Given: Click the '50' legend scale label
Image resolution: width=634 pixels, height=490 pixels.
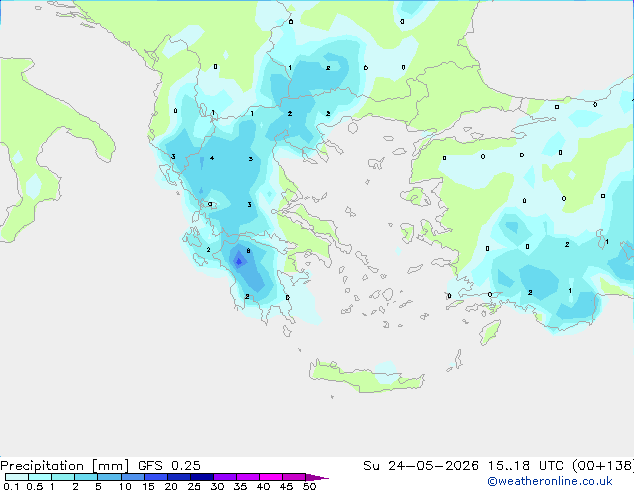Looking at the screenshot, I should click(x=309, y=486).
